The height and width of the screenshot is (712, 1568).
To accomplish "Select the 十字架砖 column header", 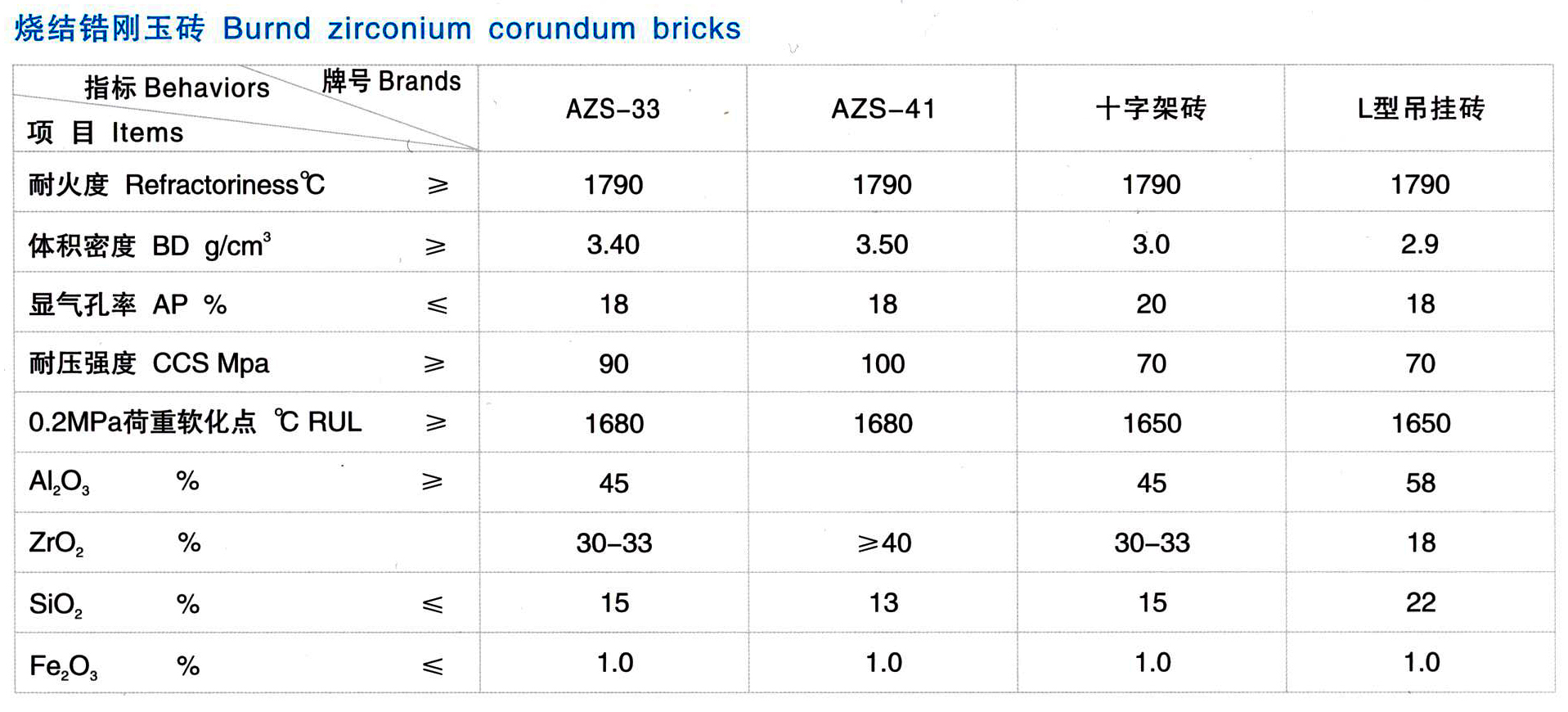I will (1151, 109).
